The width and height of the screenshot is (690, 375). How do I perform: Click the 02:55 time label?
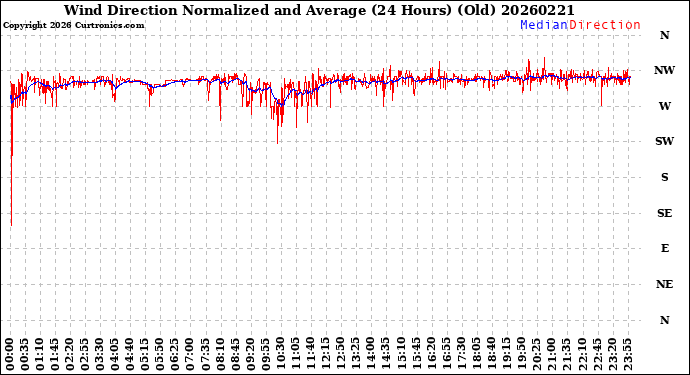pyautogui.click(x=85, y=354)
